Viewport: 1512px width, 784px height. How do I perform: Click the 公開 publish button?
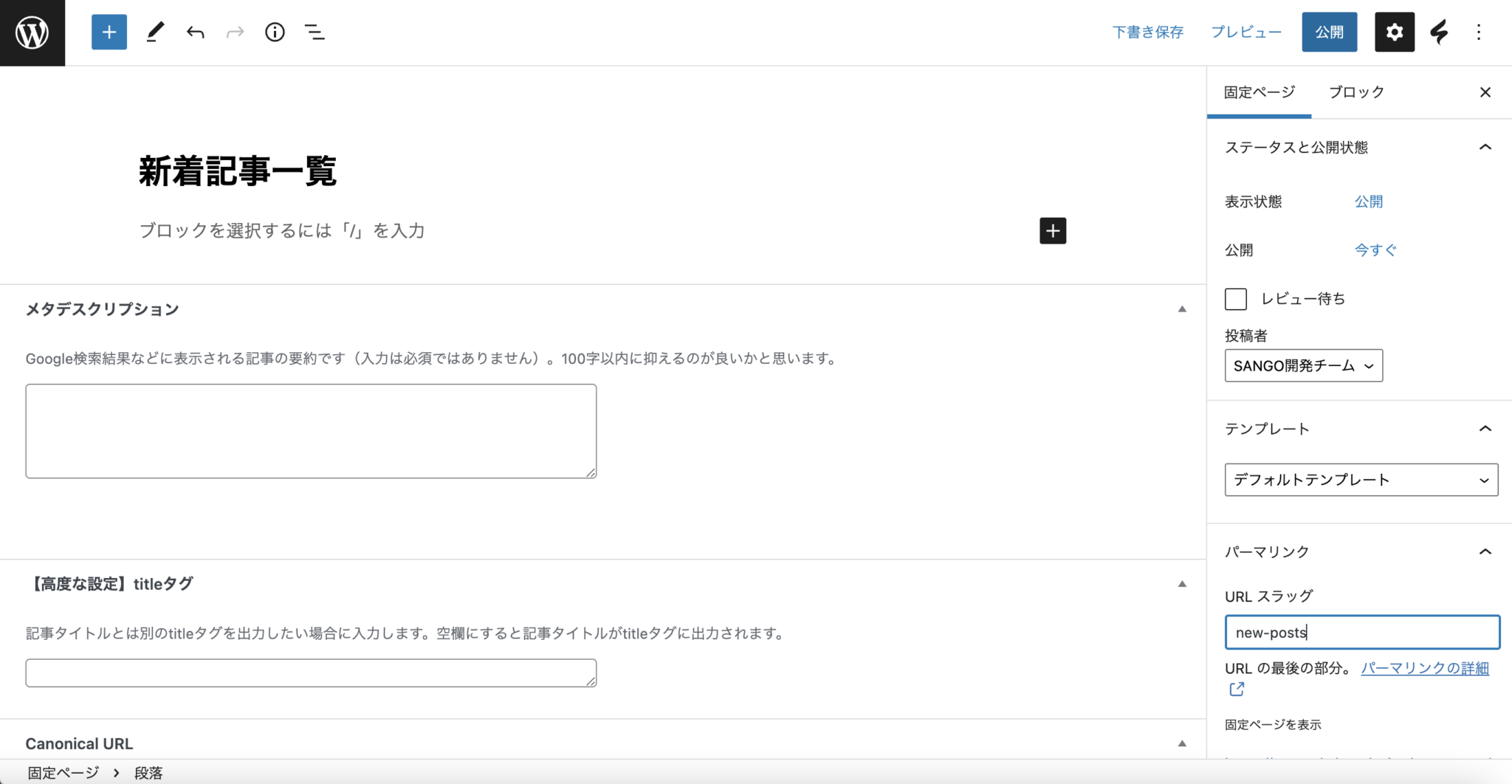point(1329,32)
